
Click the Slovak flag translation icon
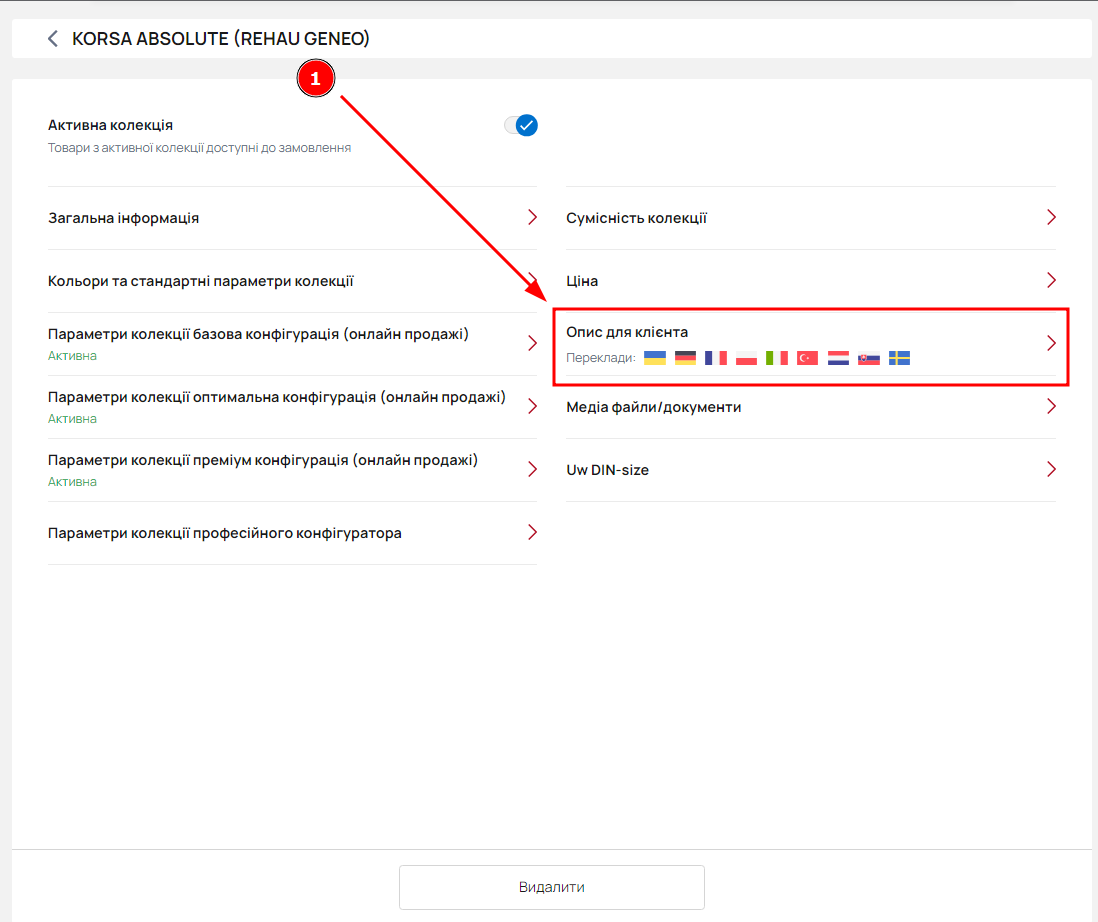click(x=868, y=358)
